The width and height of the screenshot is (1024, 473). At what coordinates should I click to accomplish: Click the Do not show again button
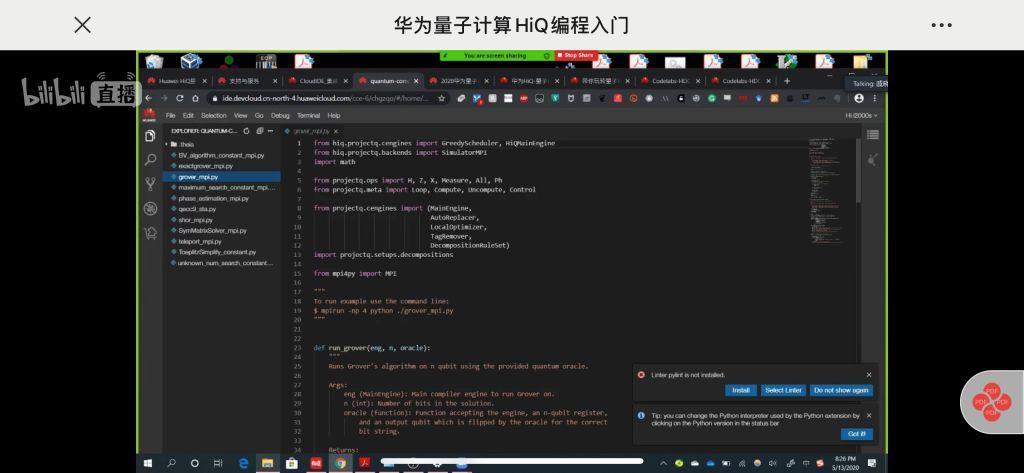[840, 390]
